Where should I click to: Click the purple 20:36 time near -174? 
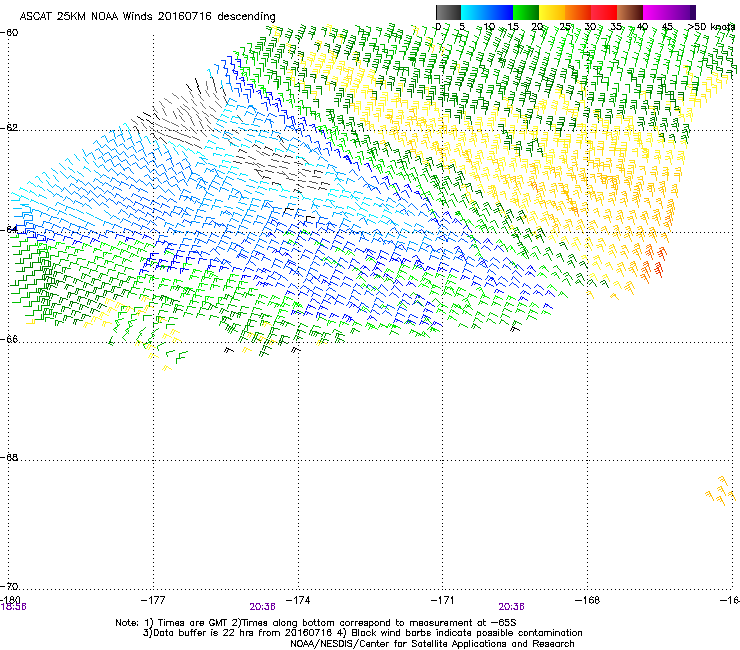[262, 607]
